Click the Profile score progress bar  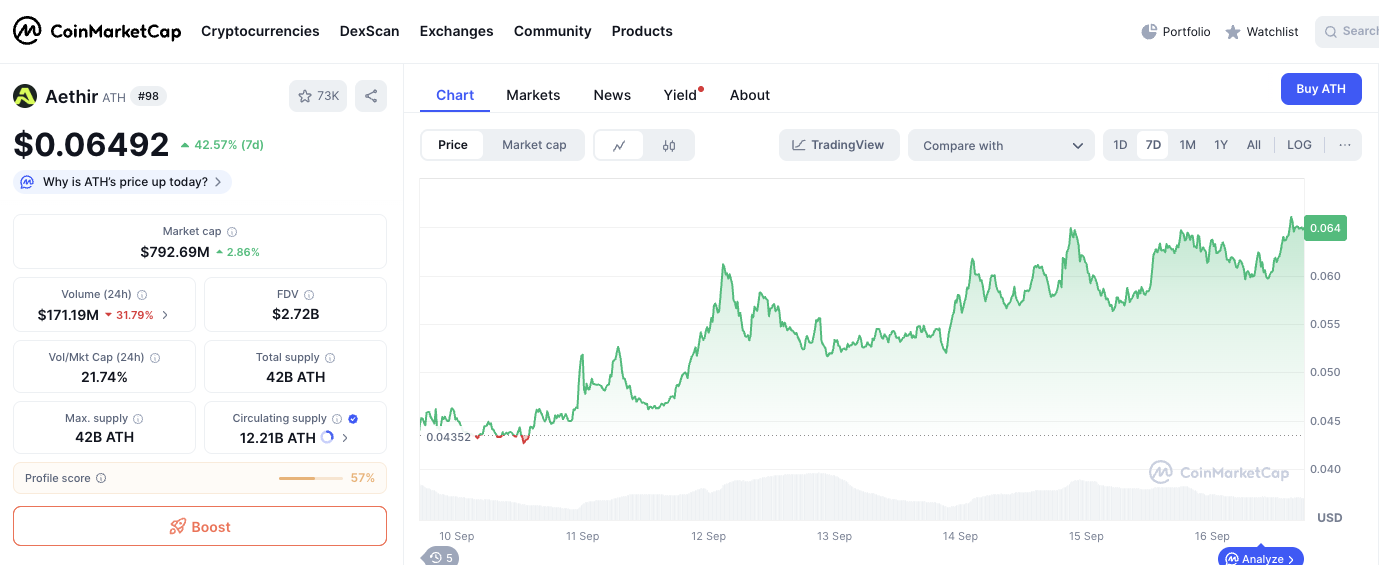310,479
